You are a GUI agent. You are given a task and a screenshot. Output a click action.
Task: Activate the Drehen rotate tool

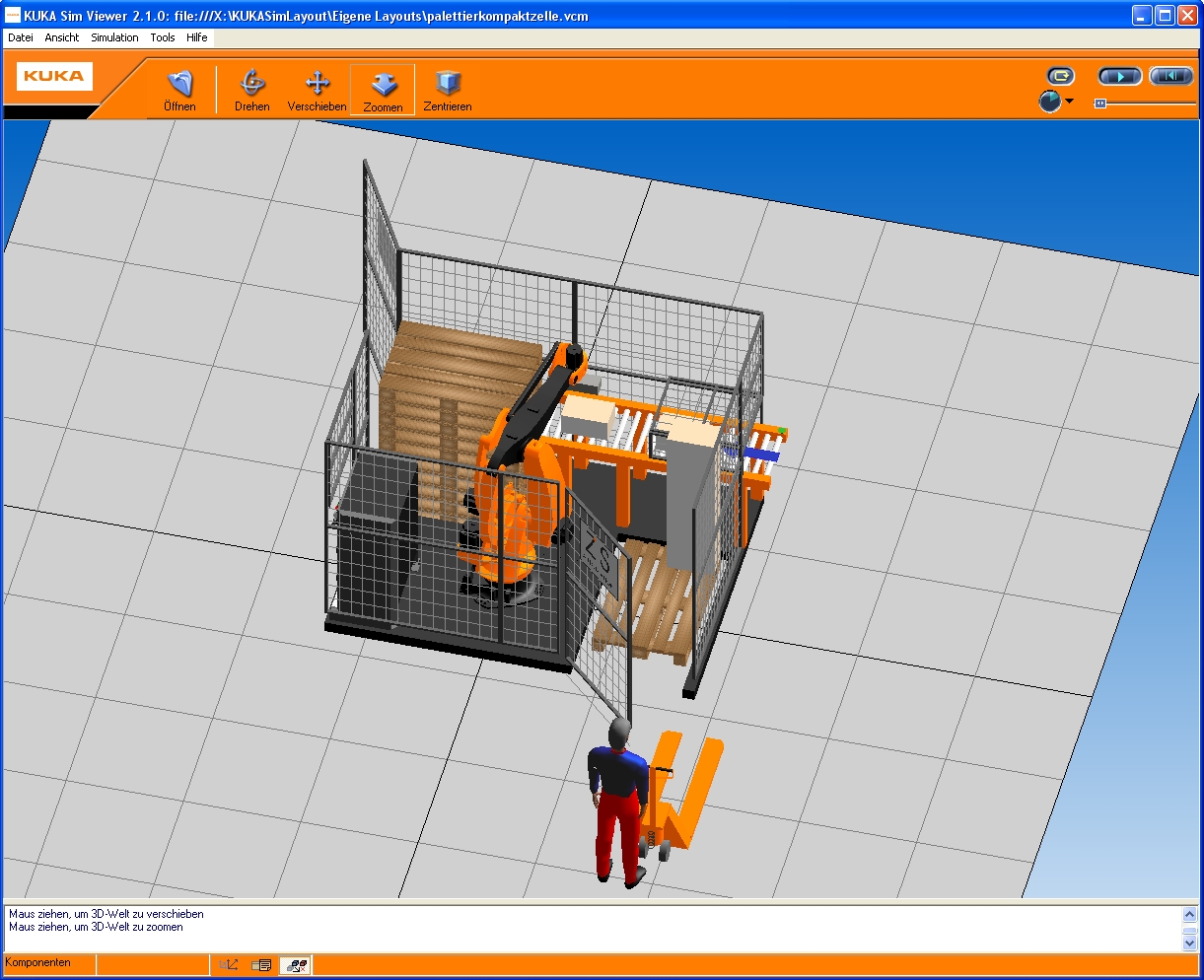pos(251,87)
